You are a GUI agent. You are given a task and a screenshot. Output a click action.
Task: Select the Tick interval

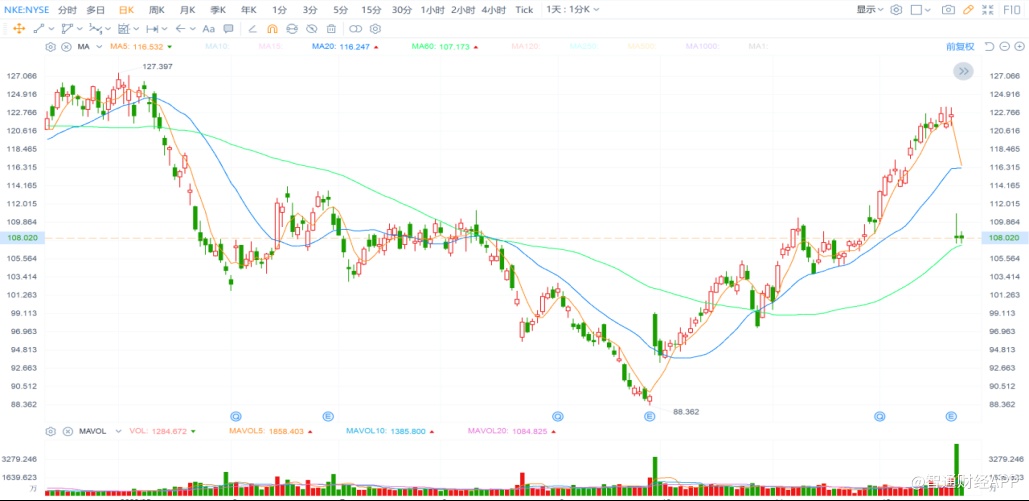tap(524, 10)
